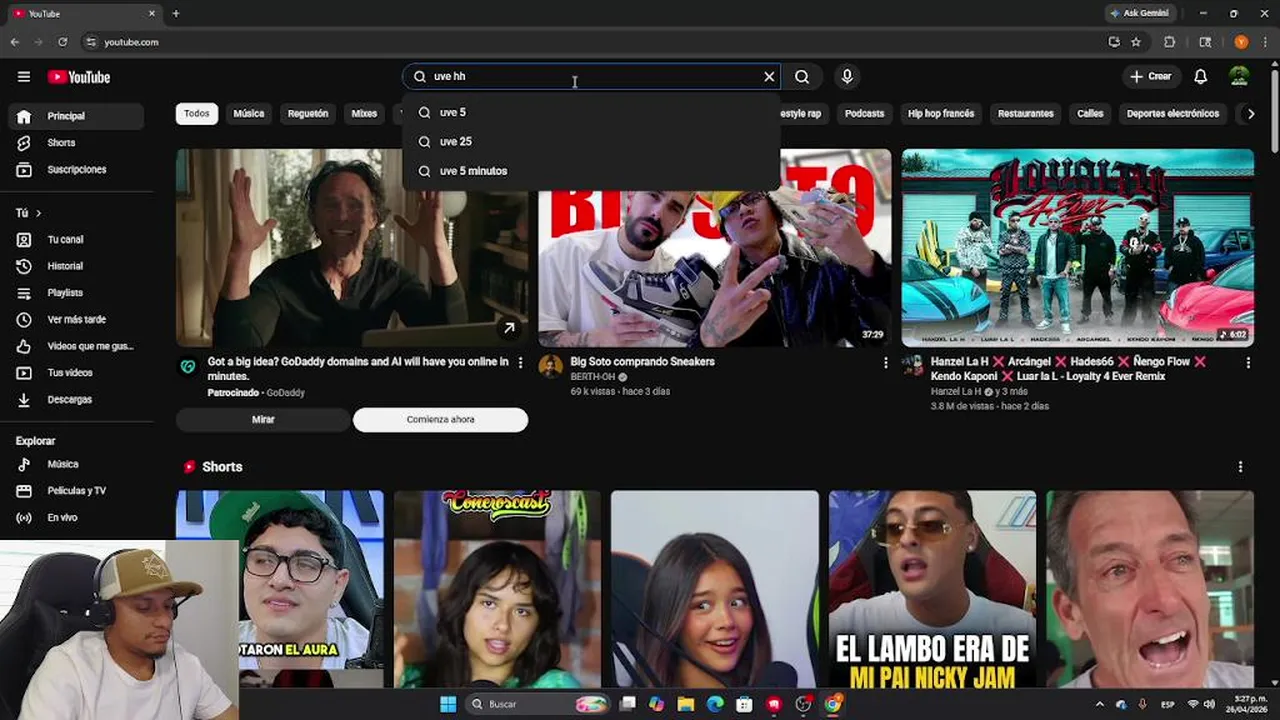
Task: Open Videos que me gustan
Action: coord(76,346)
